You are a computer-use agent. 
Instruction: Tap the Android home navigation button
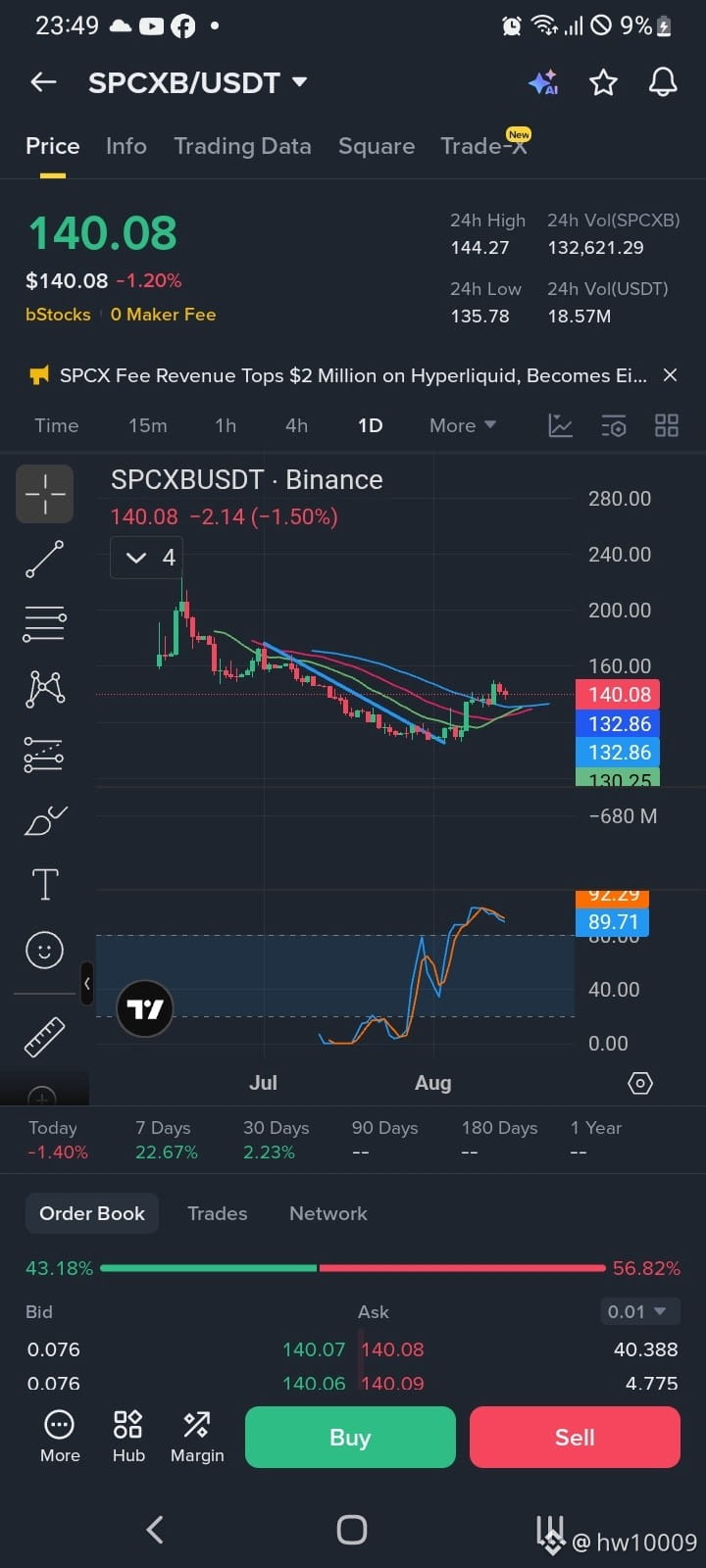(x=352, y=1530)
